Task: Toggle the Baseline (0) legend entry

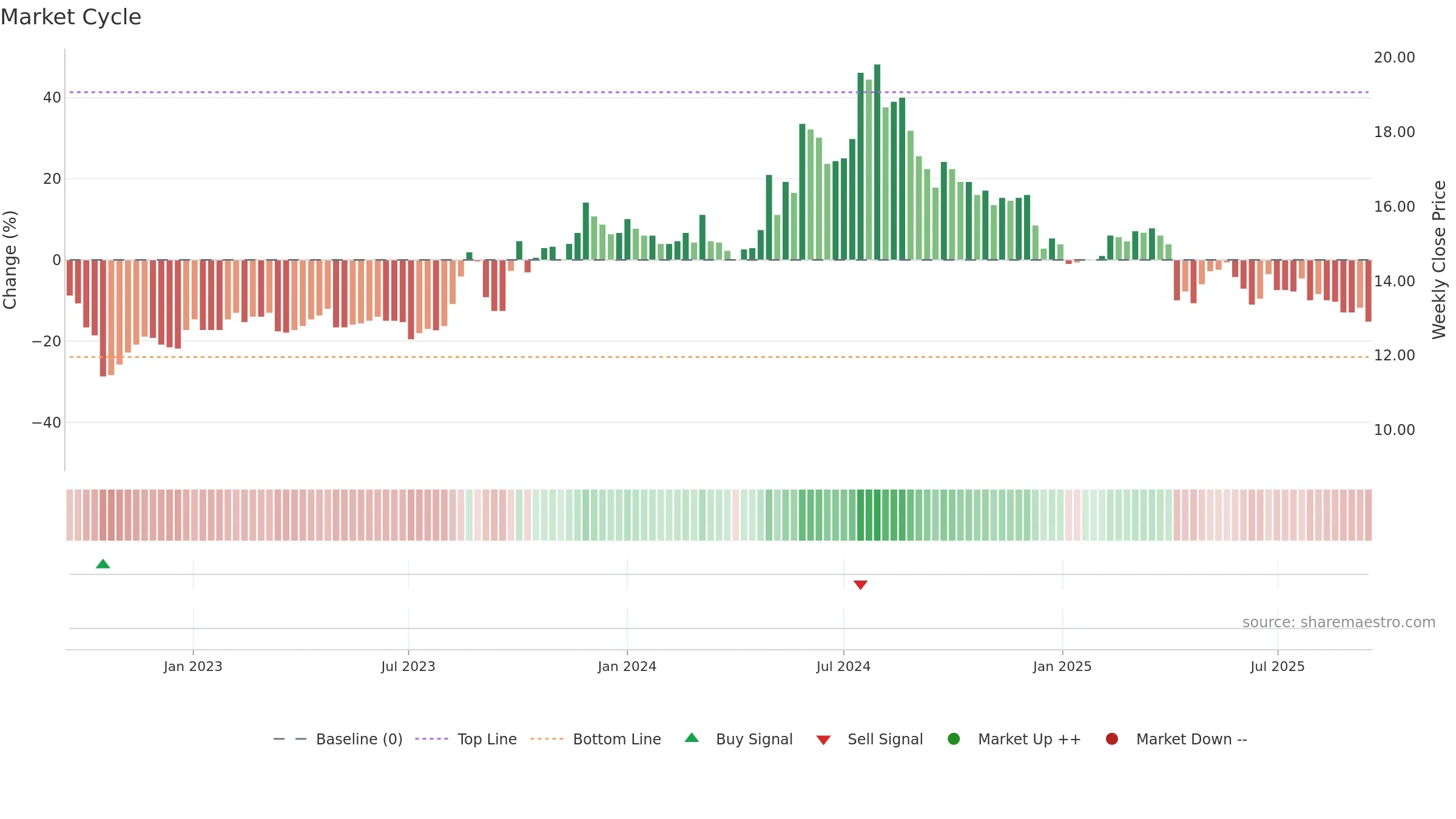Action: (338, 739)
